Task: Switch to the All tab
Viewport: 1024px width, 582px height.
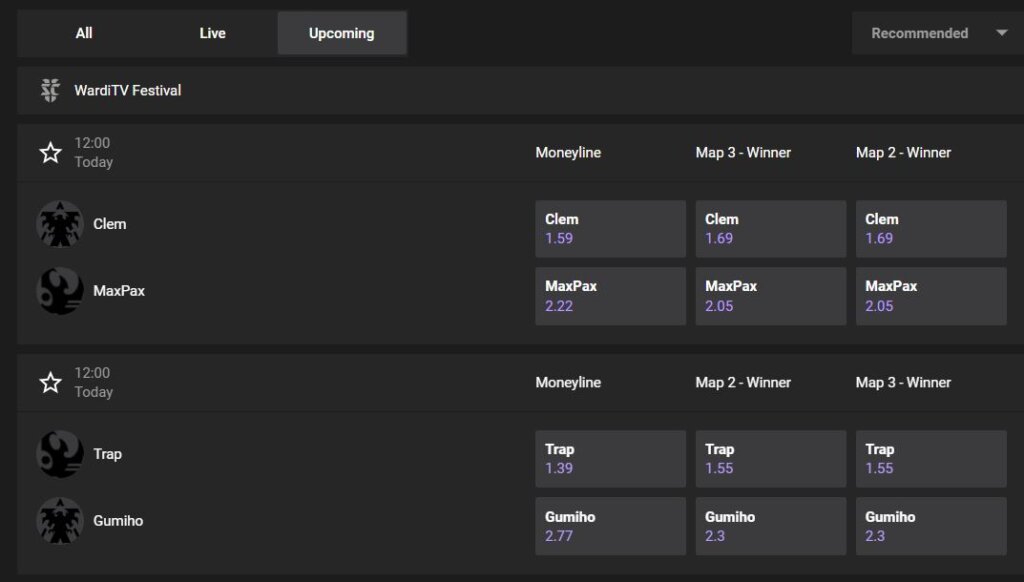Action: pyautogui.click(x=84, y=33)
